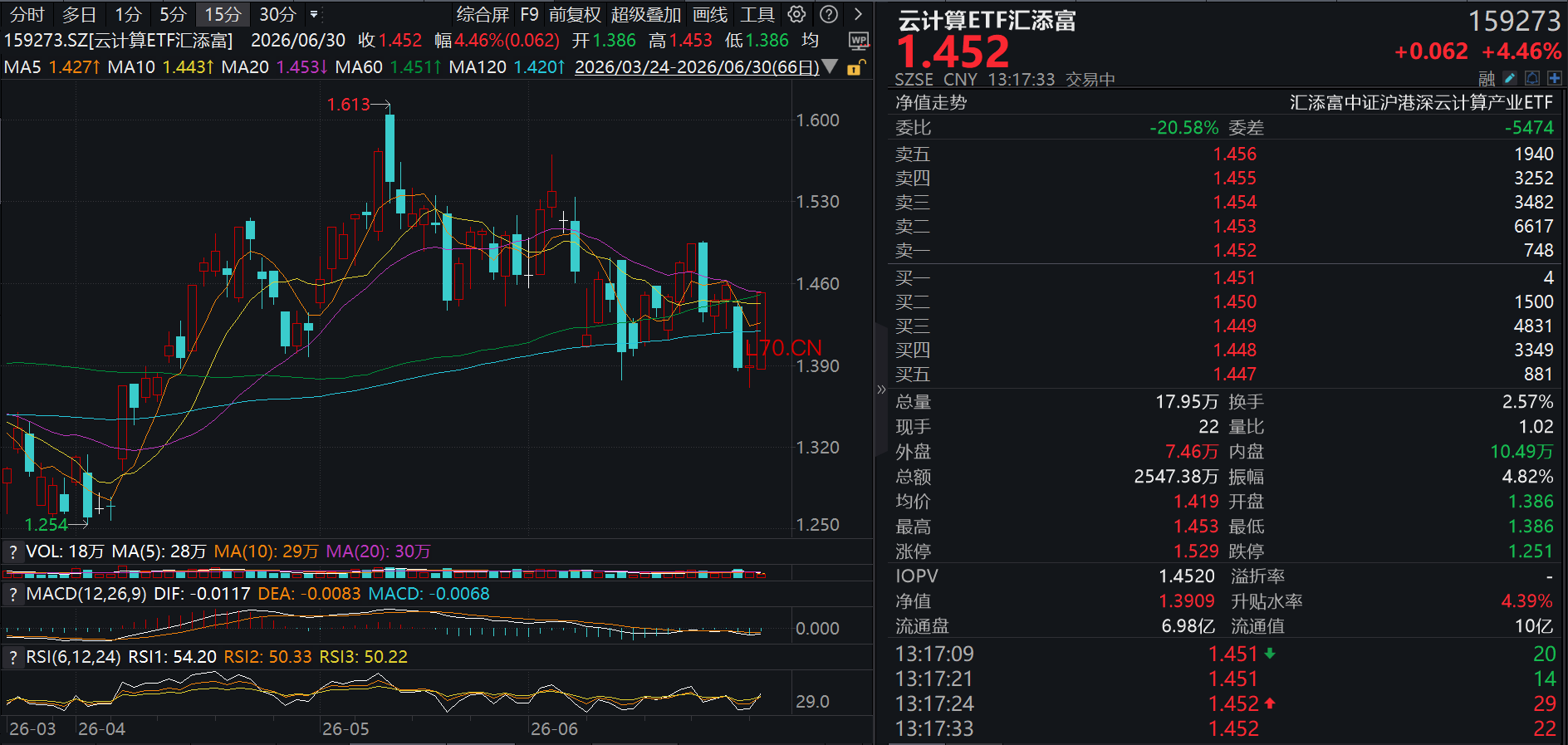Viewport: 1568px width, 745px height.
Task: Click the pencil note icon
Action: coord(1510,78)
